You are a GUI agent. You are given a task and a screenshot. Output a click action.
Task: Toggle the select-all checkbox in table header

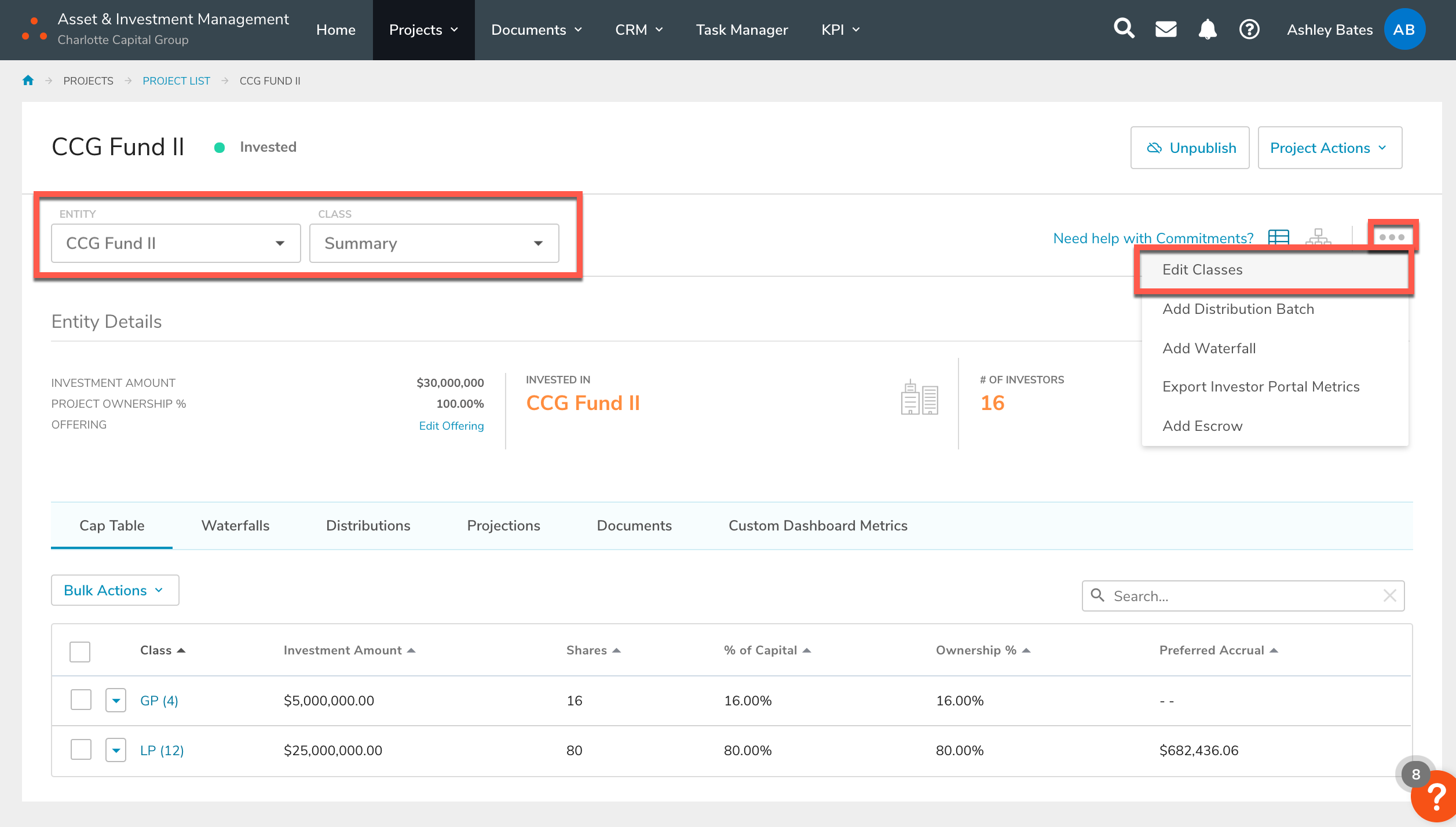click(x=80, y=652)
